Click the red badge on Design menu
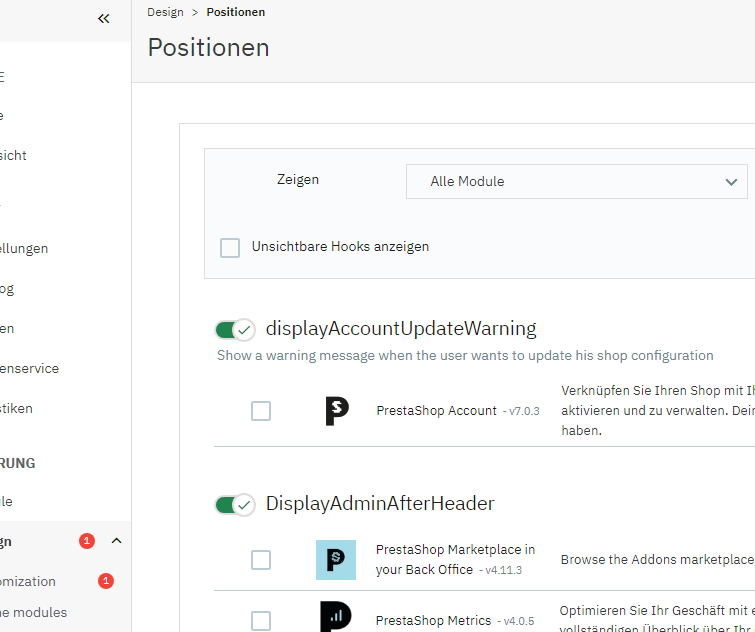 [x=87, y=541]
